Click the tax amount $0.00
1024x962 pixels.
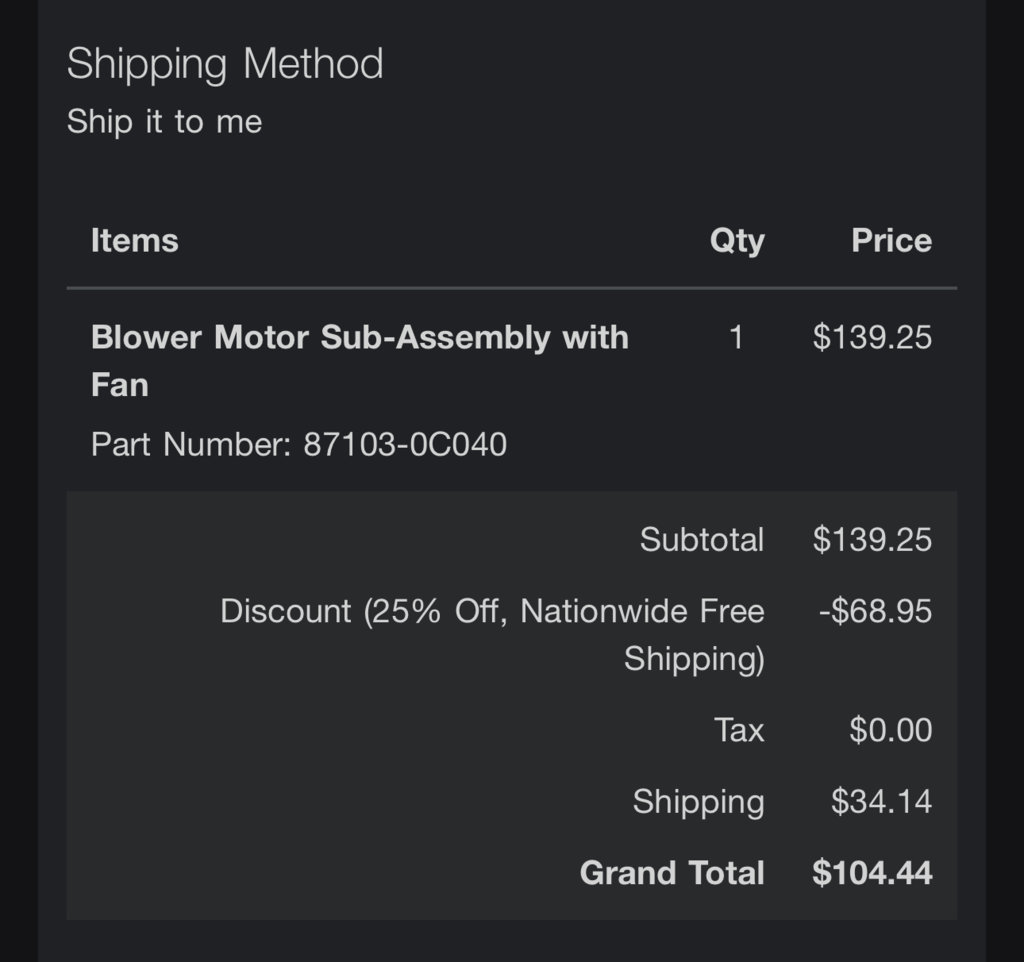coord(891,730)
